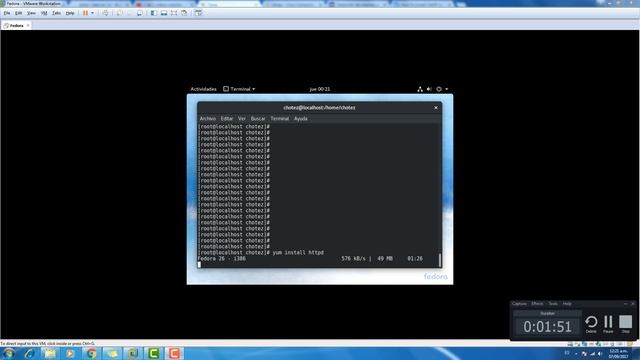
Task: Open the terminal Ver menu
Action: pyautogui.click(x=242, y=119)
